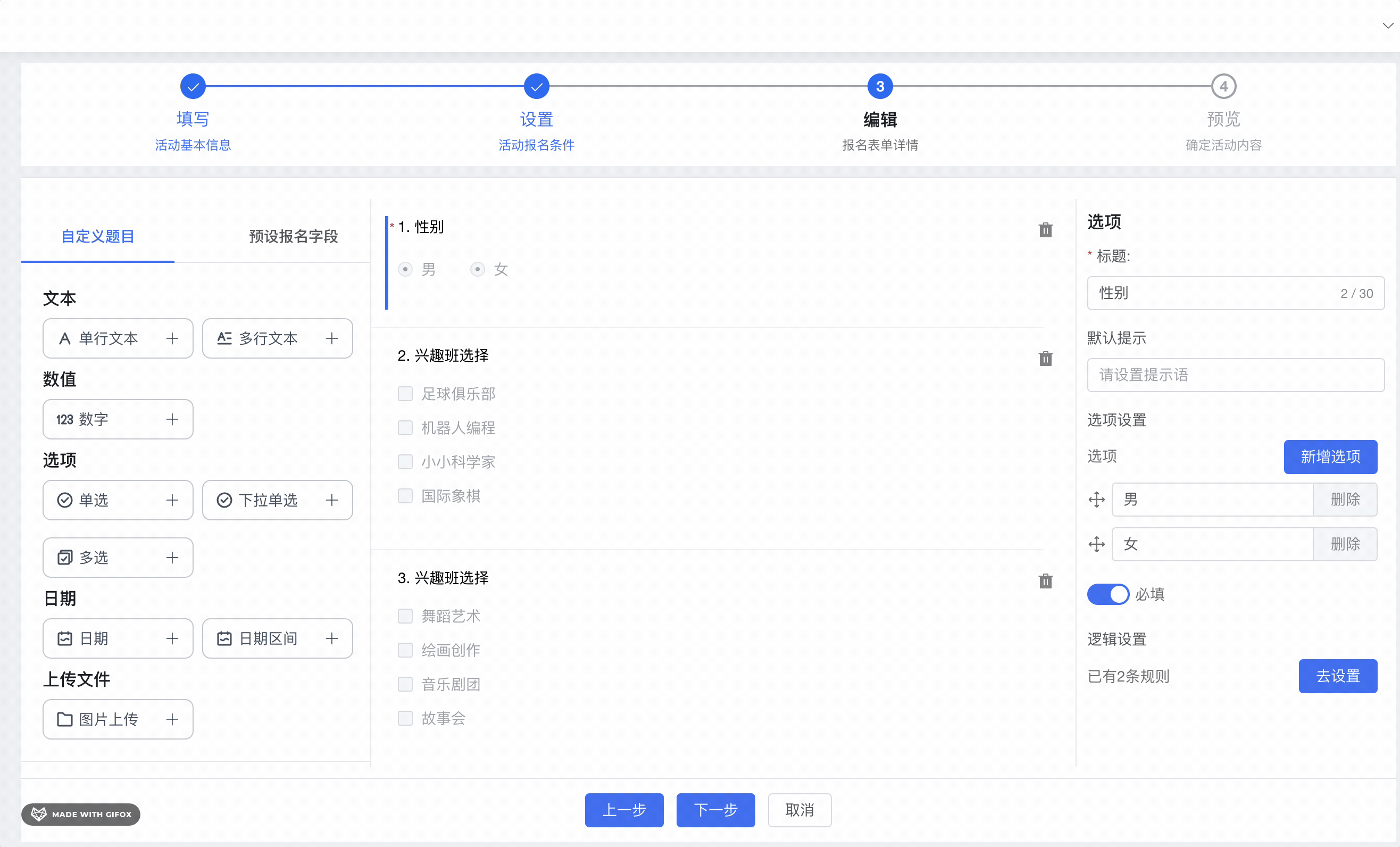The height and width of the screenshot is (847, 1400).
Task: Click the checkbox-stack icon of 多选
Action: [x=65, y=557]
